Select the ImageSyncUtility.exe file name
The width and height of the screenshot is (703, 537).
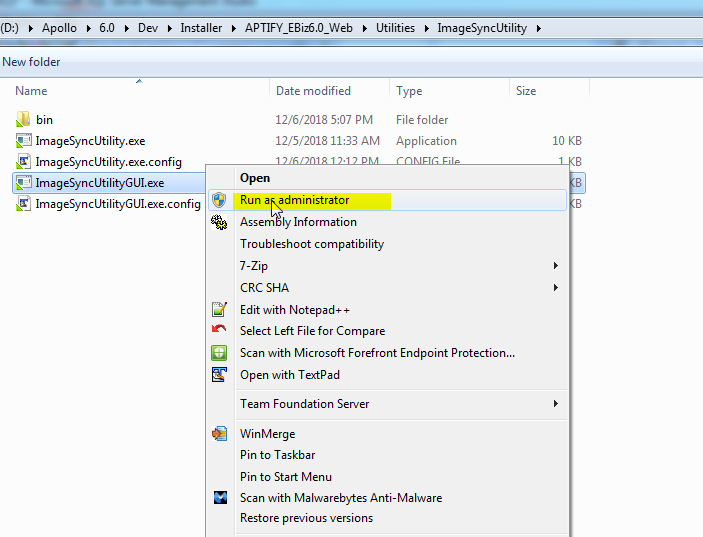pyautogui.click(x=90, y=141)
